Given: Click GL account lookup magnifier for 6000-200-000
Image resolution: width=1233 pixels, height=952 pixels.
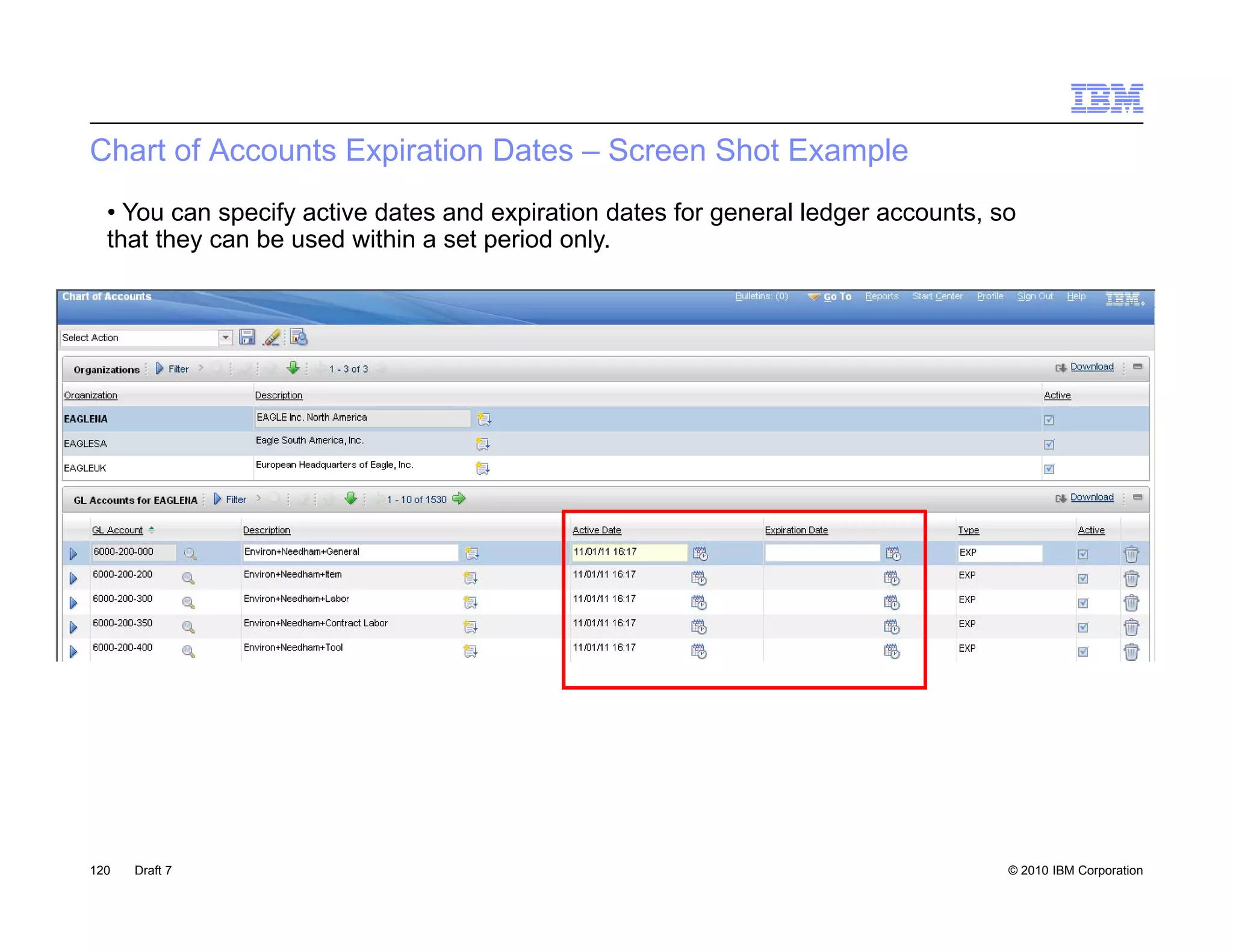Looking at the screenshot, I should tap(190, 554).
